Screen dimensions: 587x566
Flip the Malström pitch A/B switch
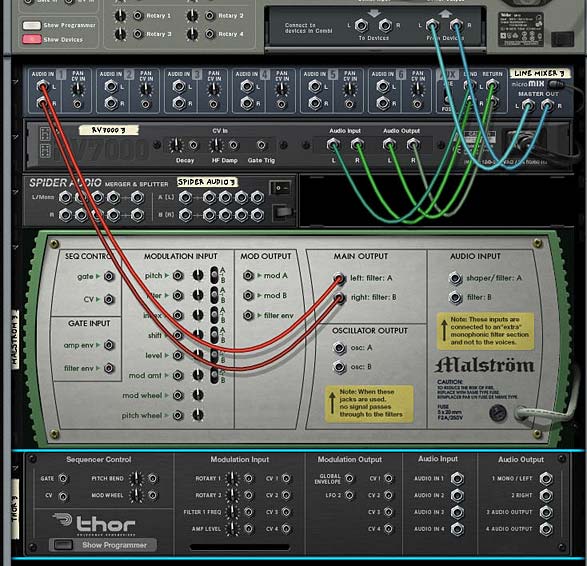click(x=215, y=275)
